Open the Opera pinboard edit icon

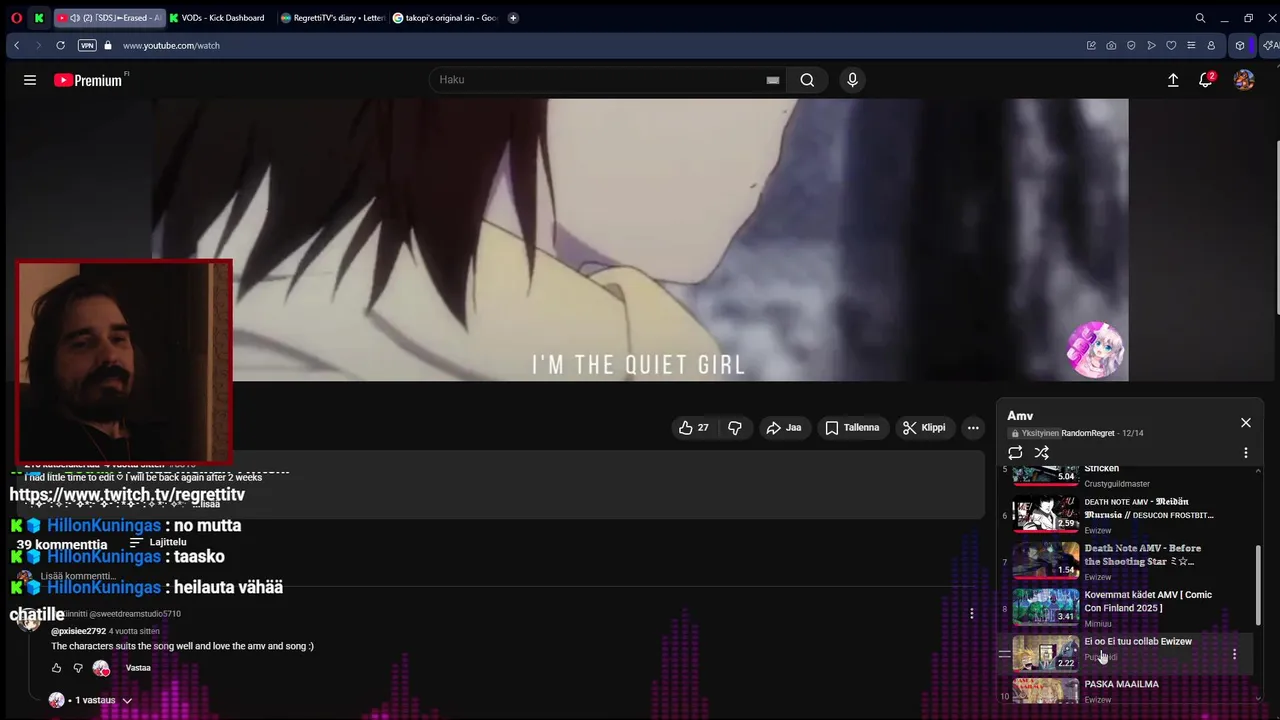tap(1091, 45)
